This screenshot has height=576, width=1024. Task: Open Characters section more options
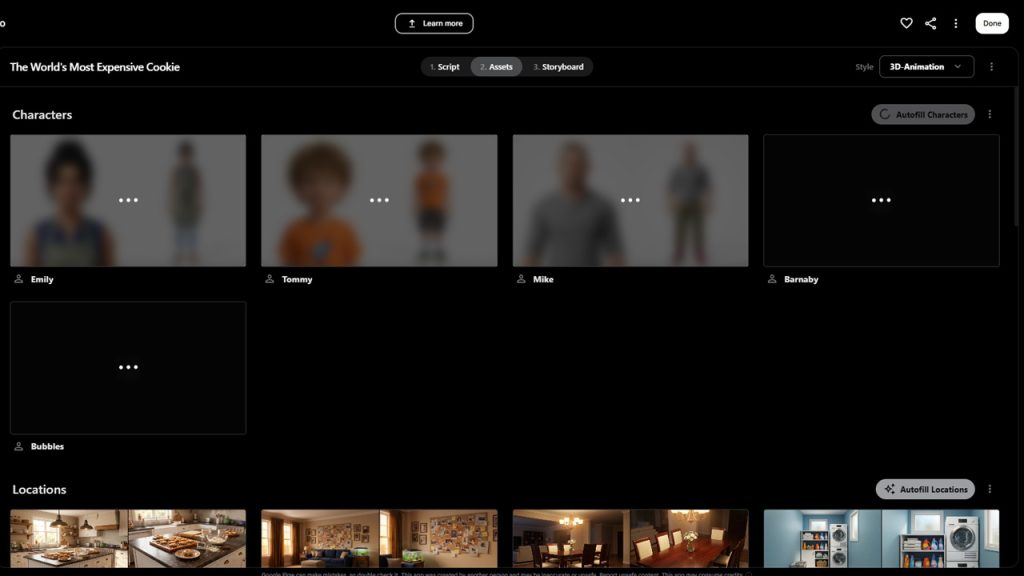pyautogui.click(x=989, y=114)
